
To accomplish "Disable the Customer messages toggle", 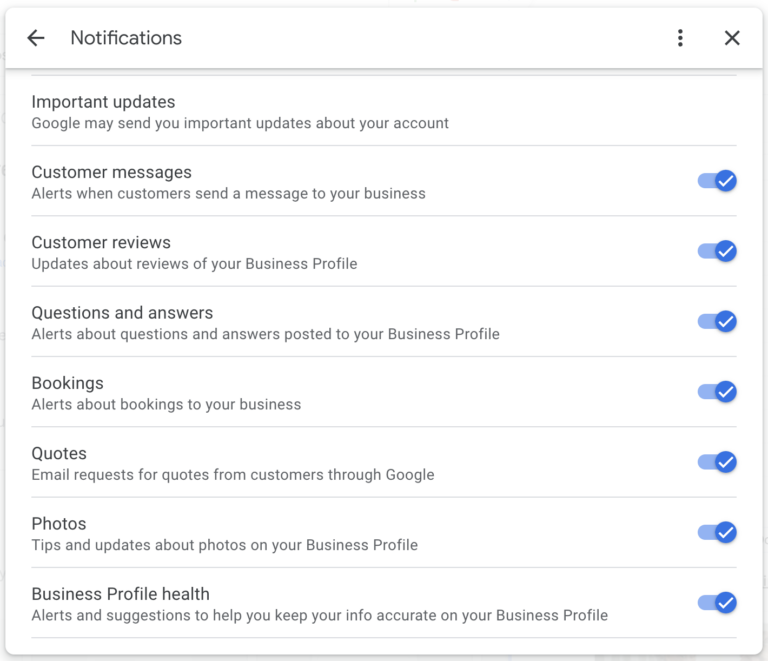I will 717,181.
